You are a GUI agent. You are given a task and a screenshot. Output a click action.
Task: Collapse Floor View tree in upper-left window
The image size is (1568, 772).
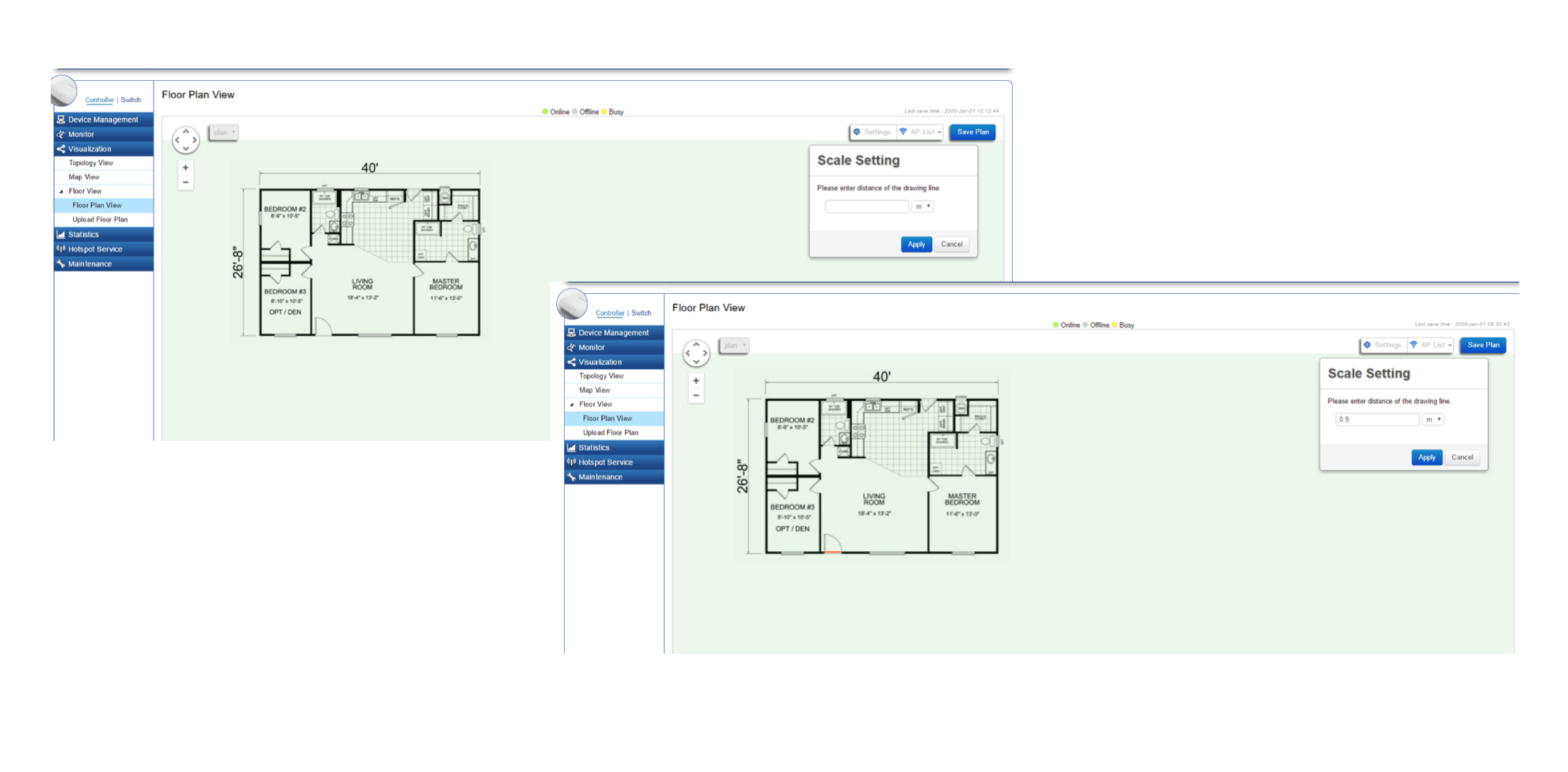click(x=61, y=191)
